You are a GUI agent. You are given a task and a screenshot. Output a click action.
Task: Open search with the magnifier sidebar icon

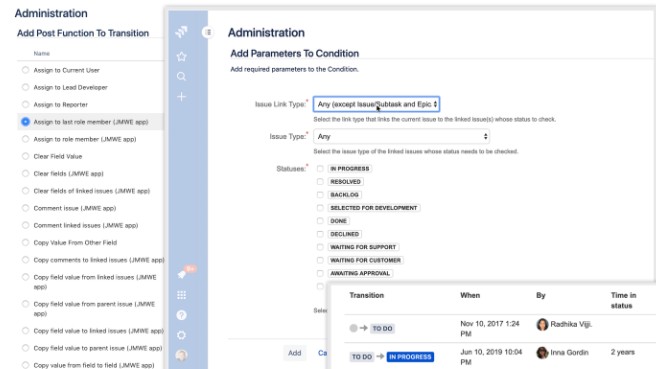click(181, 77)
